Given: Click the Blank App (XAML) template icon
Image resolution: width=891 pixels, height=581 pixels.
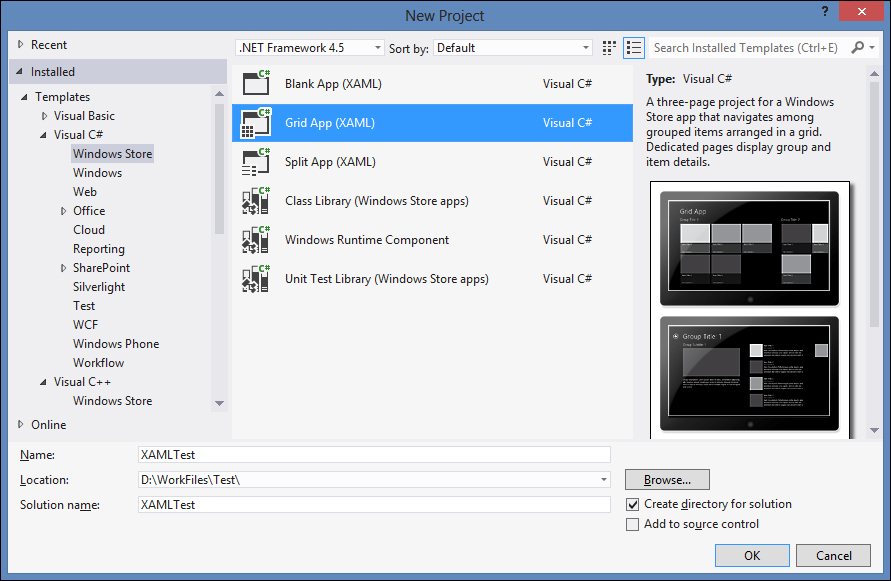Looking at the screenshot, I should click(256, 84).
